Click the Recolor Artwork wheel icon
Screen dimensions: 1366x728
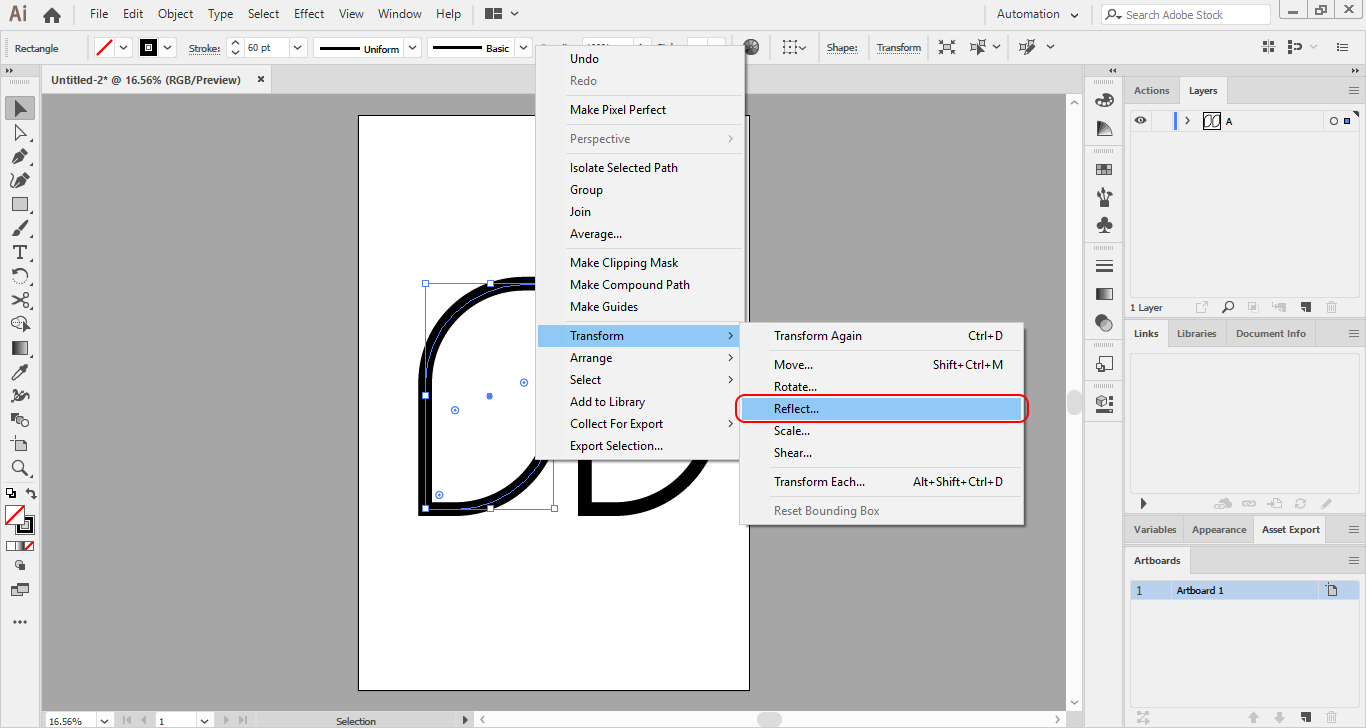pos(751,47)
